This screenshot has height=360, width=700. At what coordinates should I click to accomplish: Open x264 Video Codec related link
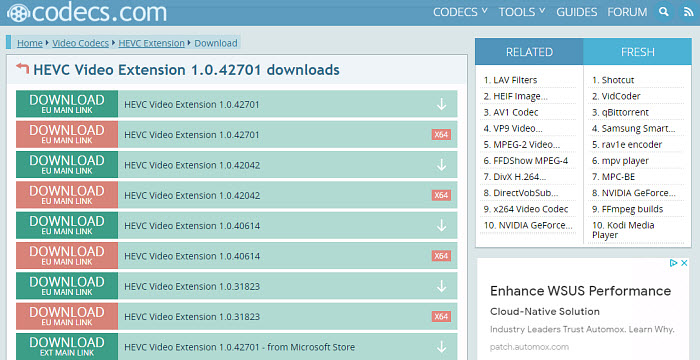(531, 209)
